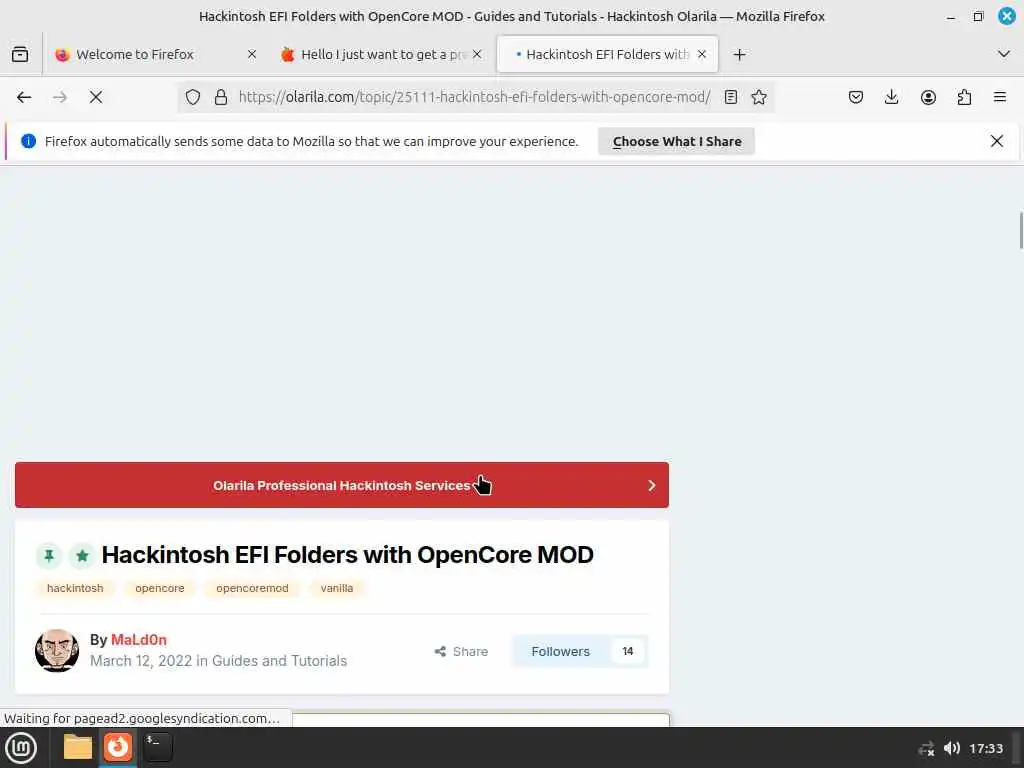Click the green featured star icon
The height and width of the screenshot is (768, 1024).
tap(82, 556)
